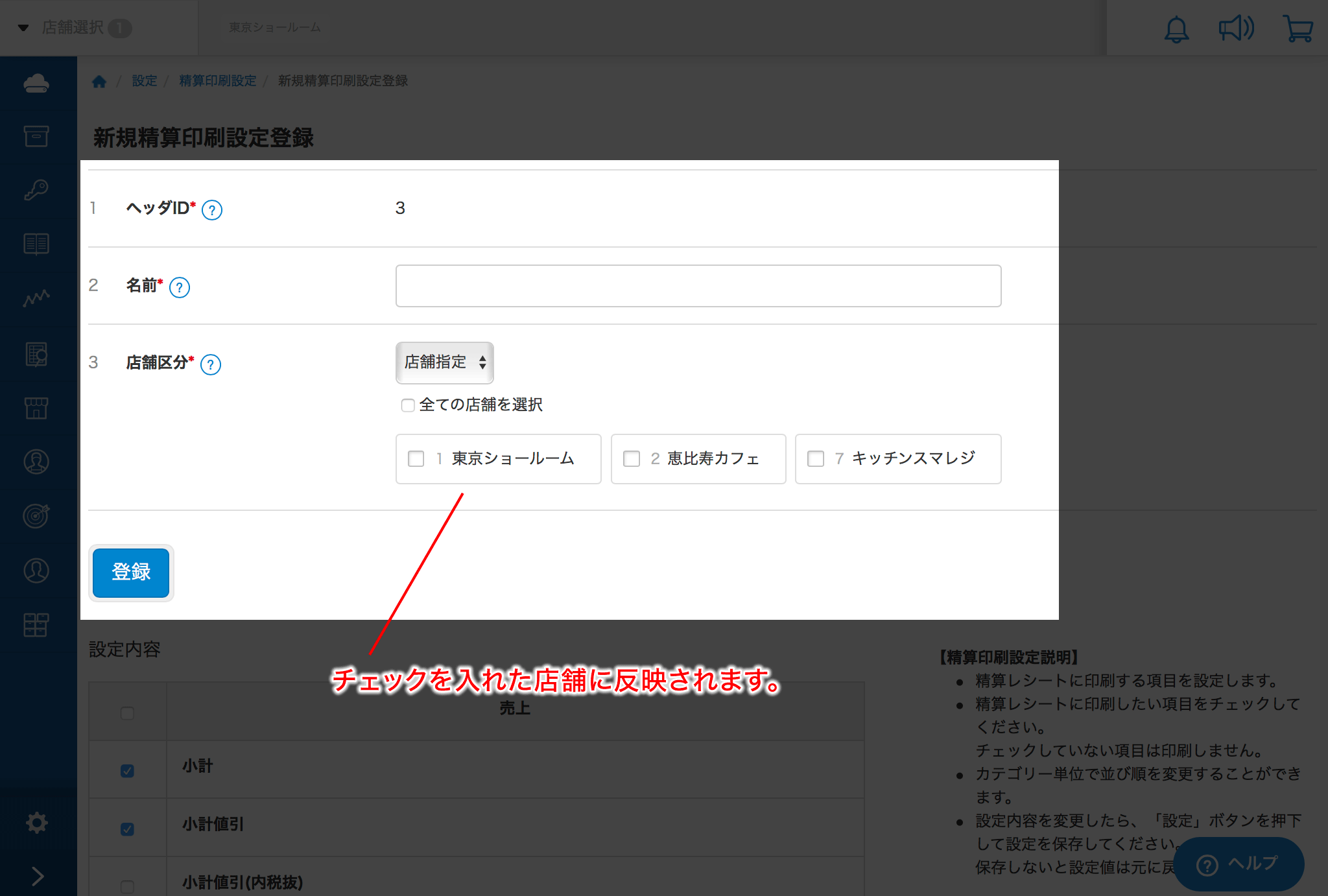Expand sidebar with the chevron arrow
Image resolution: width=1328 pixels, height=896 pixels.
(38, 877)
